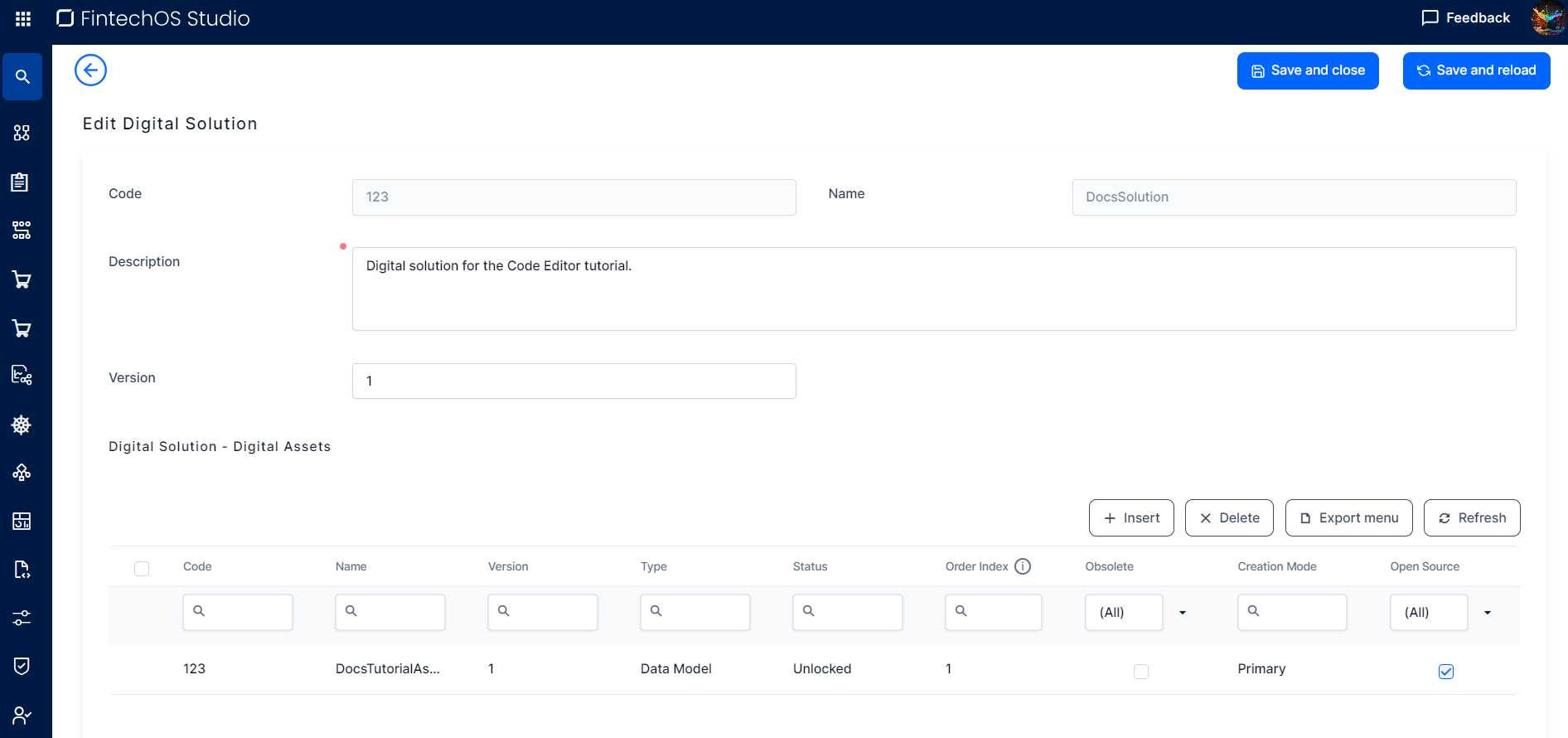Click Save and reload button
Viewport: 1568px width, 738px height.
click(x=1476, y=70)
